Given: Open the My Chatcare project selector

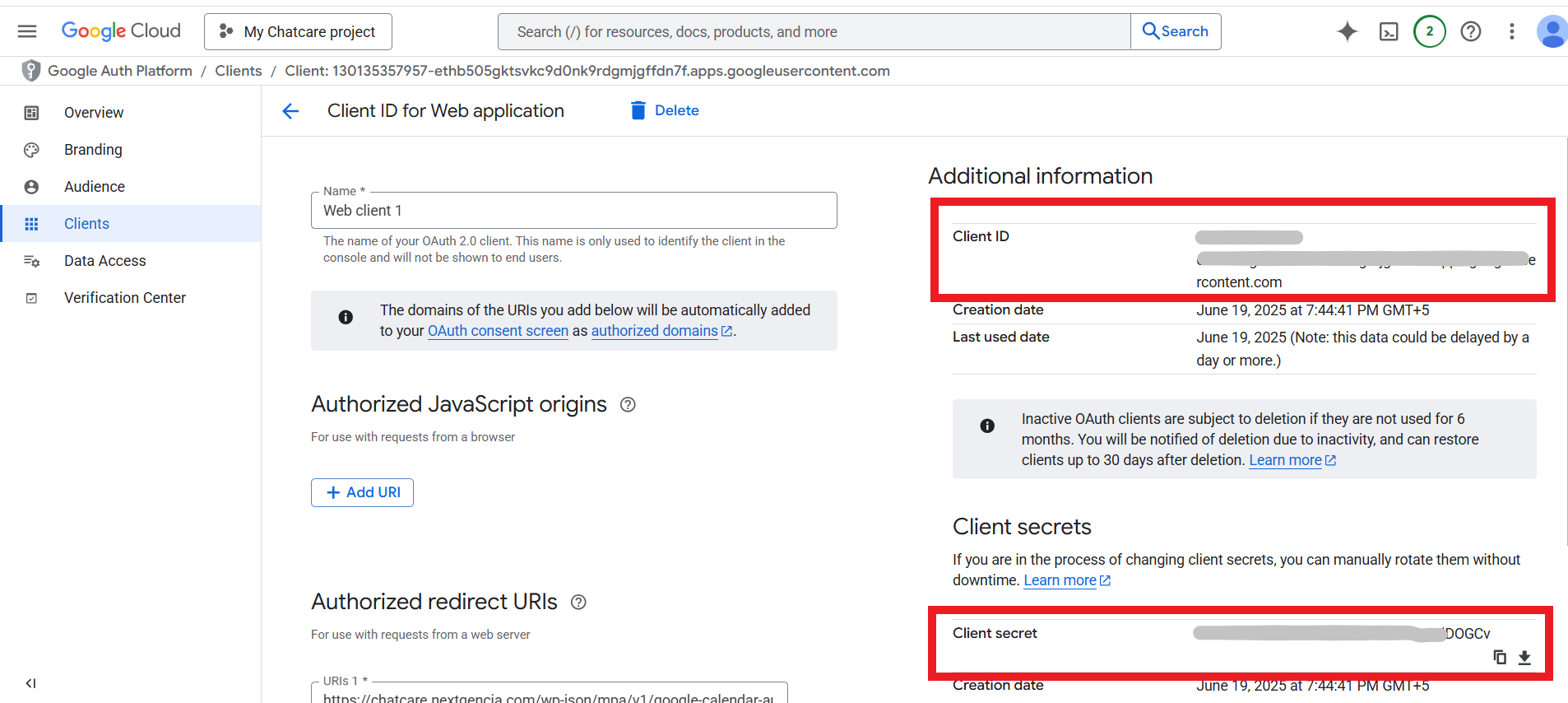Looking at the screenshot, I should [x=298, y=31].
